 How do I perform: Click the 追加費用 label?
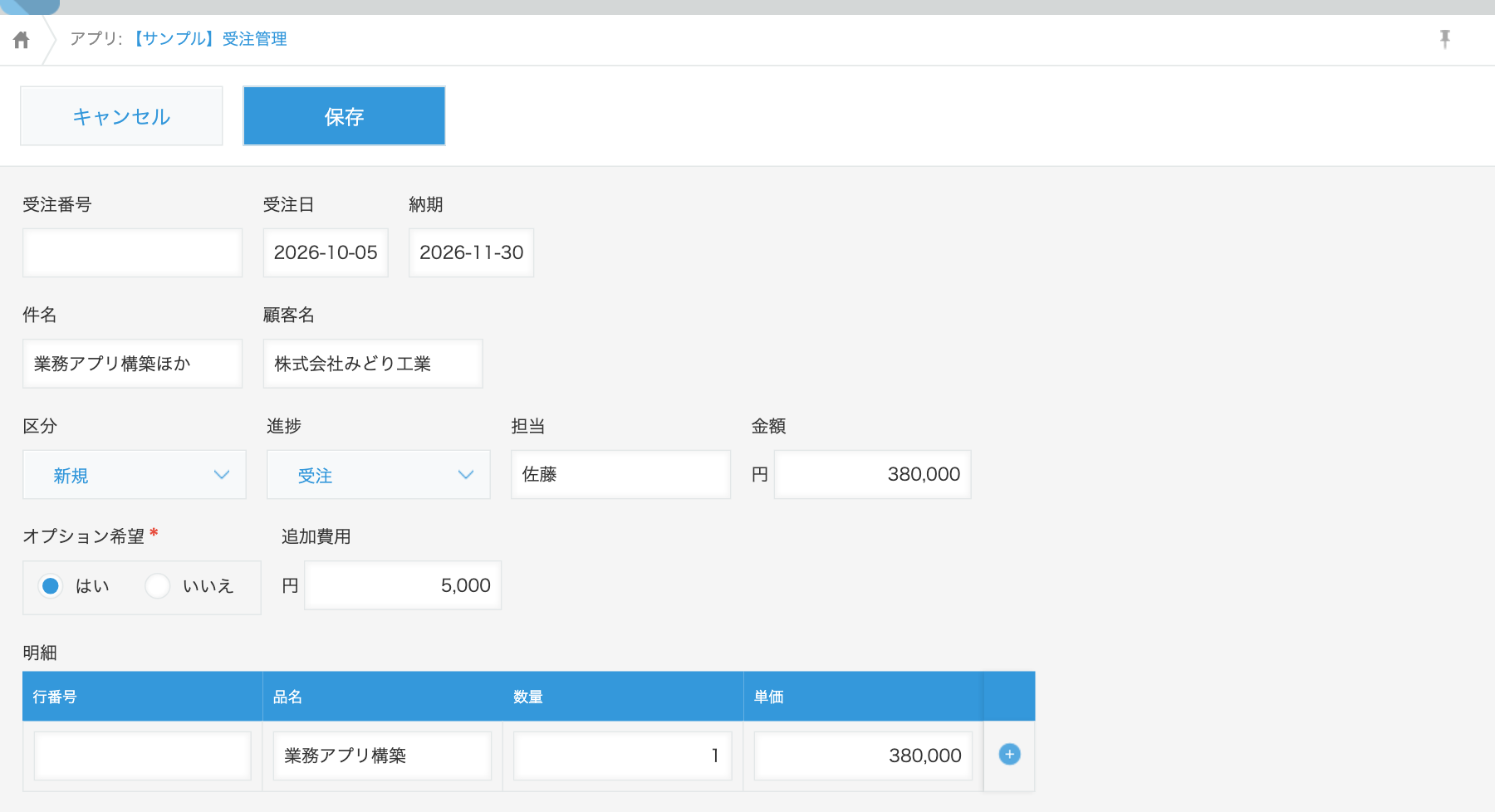[x=316, y=536]
